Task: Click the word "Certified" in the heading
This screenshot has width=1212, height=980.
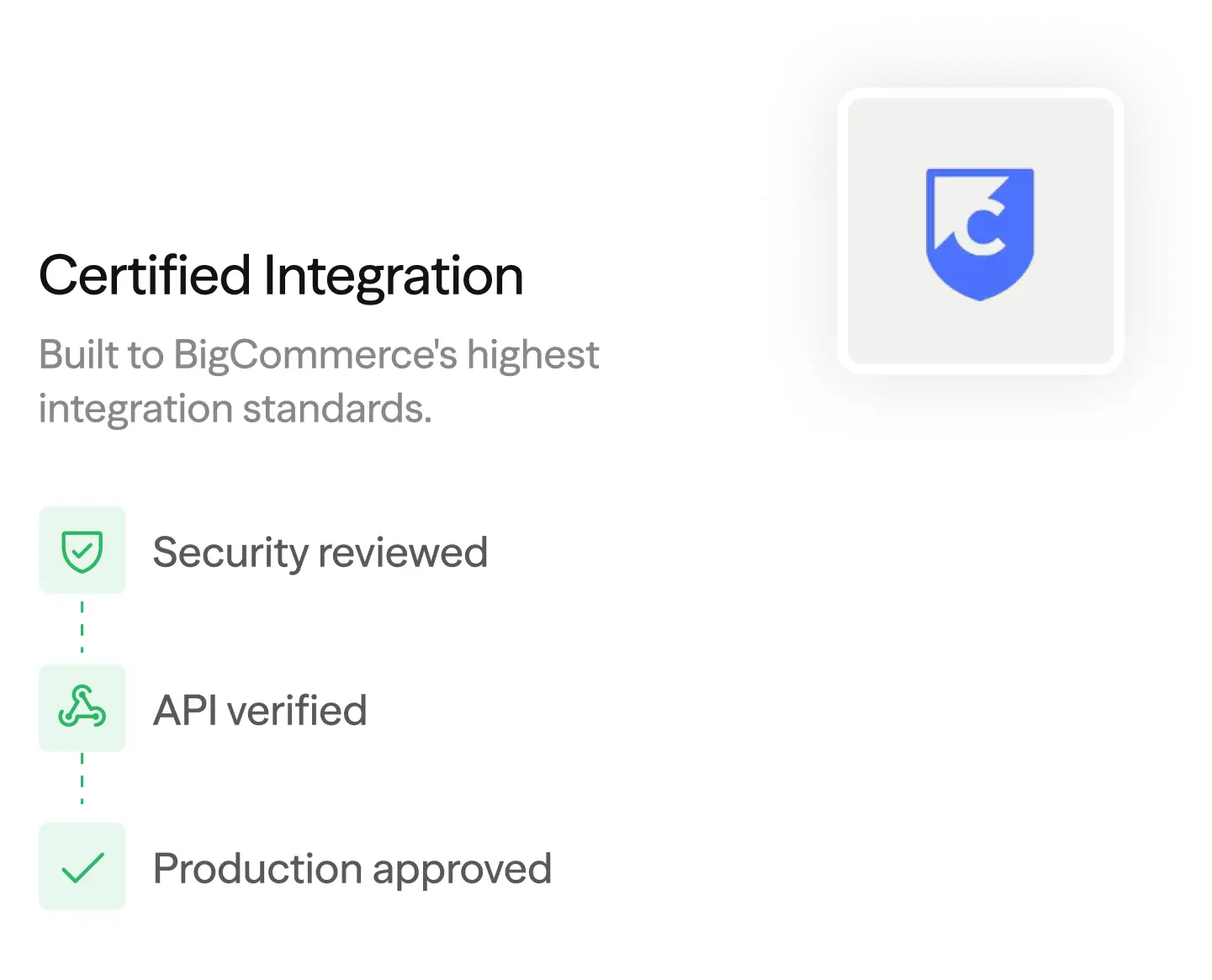Action: click(x=145, y=276)
